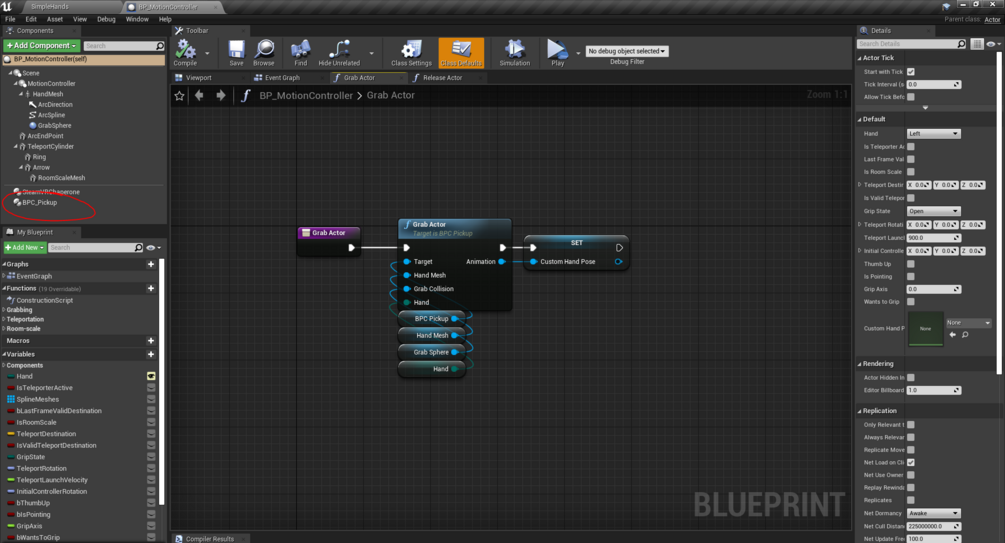This screenshot has width=1005, height=543.
Task: Switch to the Release Actor tab
Action: 442,78
